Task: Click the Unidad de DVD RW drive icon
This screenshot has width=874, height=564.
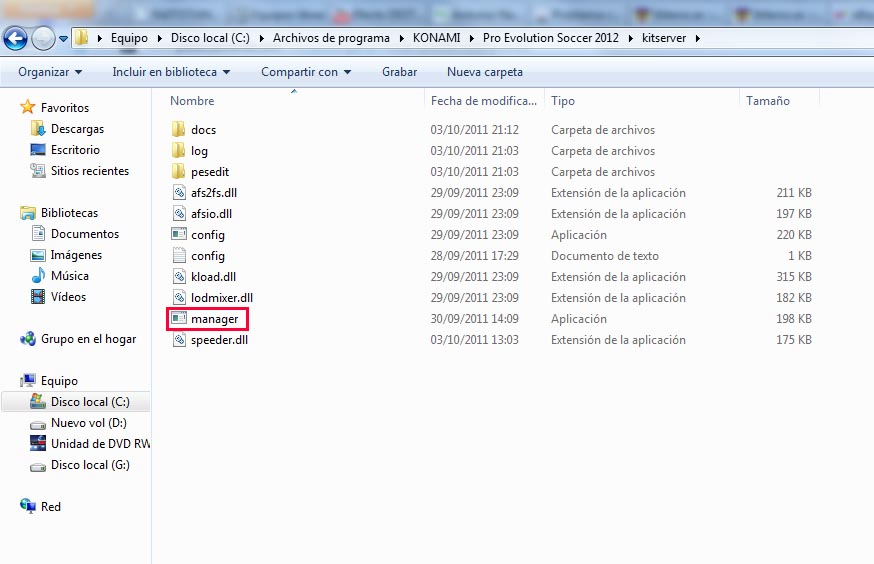Action: point(38,443)
